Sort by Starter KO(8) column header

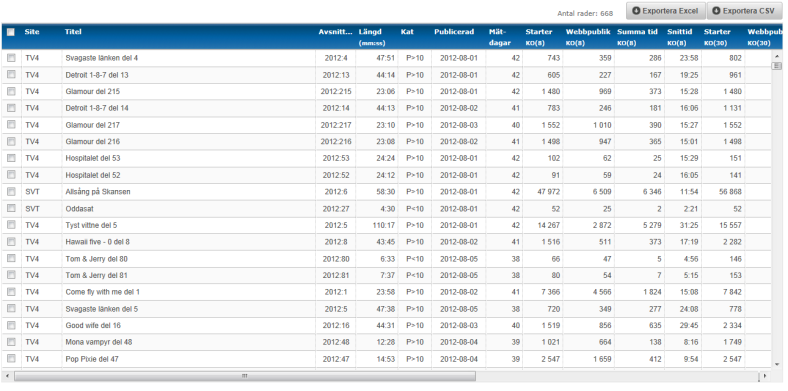pos(539,37)
